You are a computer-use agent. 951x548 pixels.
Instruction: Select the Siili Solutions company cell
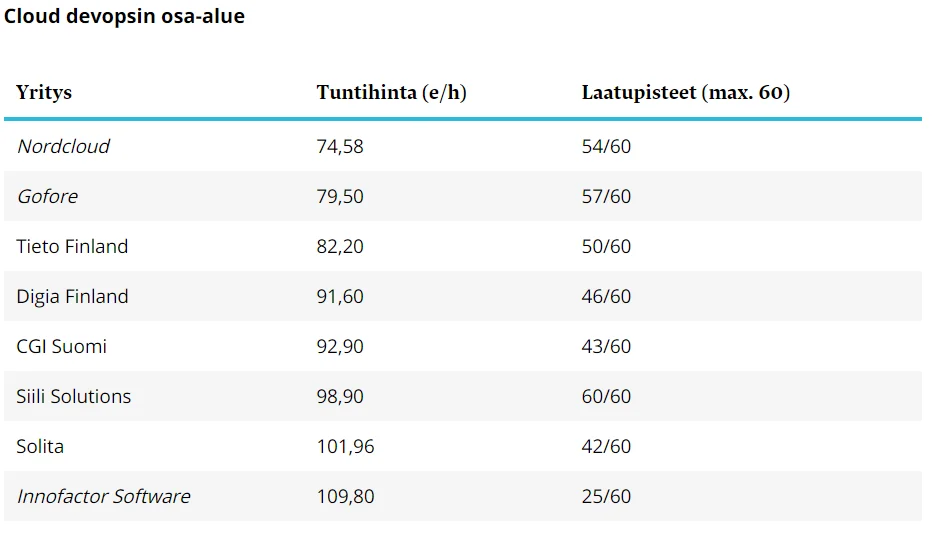73,396
